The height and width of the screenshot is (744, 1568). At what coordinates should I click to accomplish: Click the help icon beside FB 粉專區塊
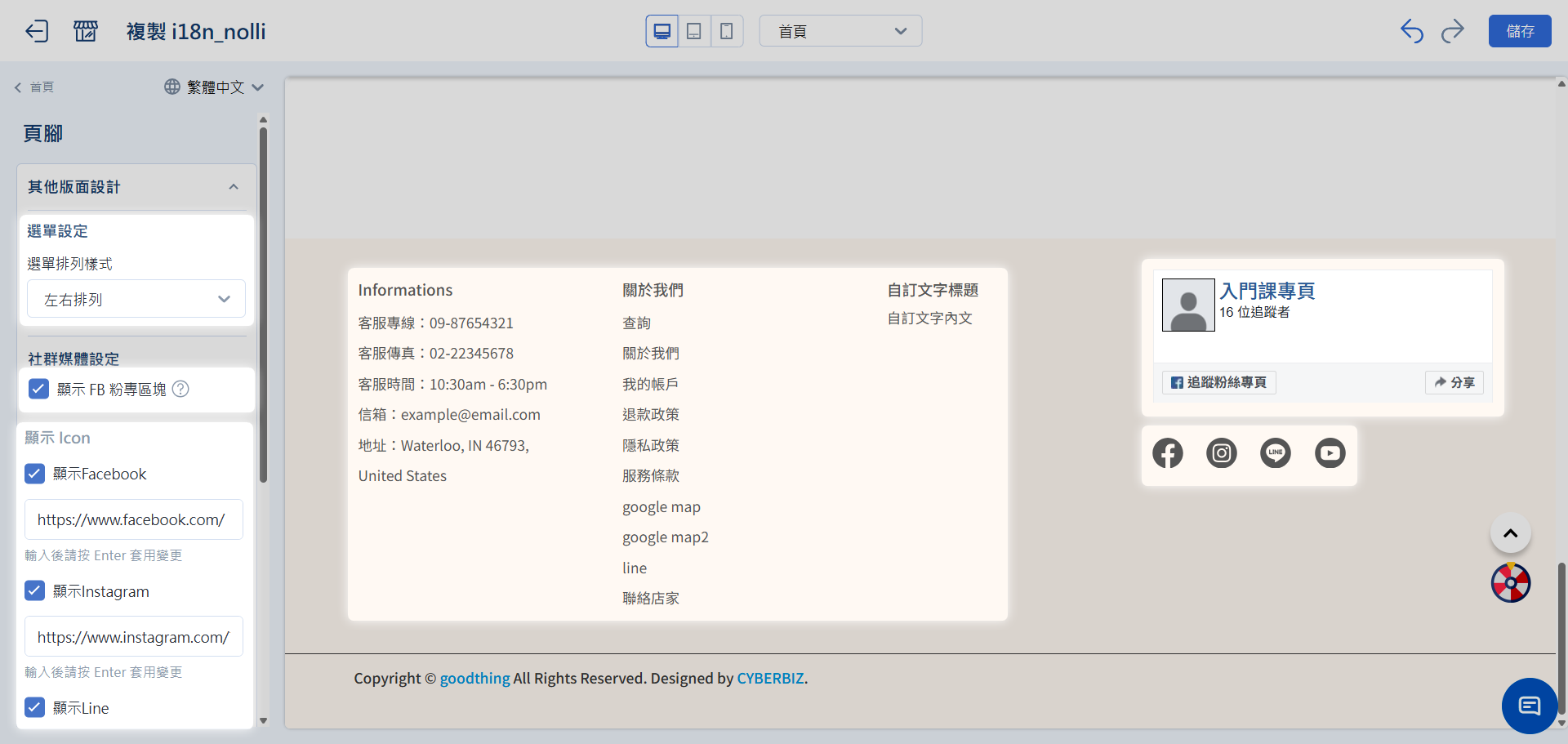180,390
